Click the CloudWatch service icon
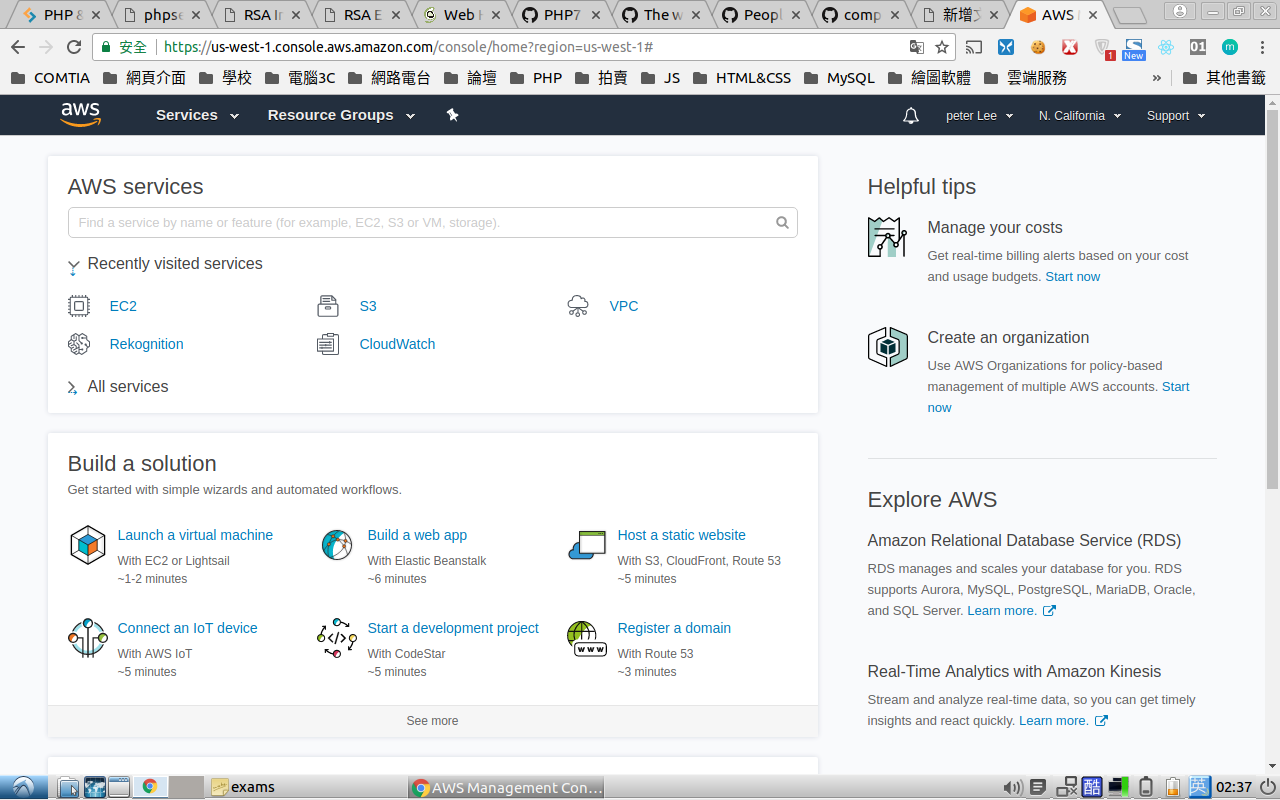The width and height of the screenshot is (1280, 800). [328, 344]
